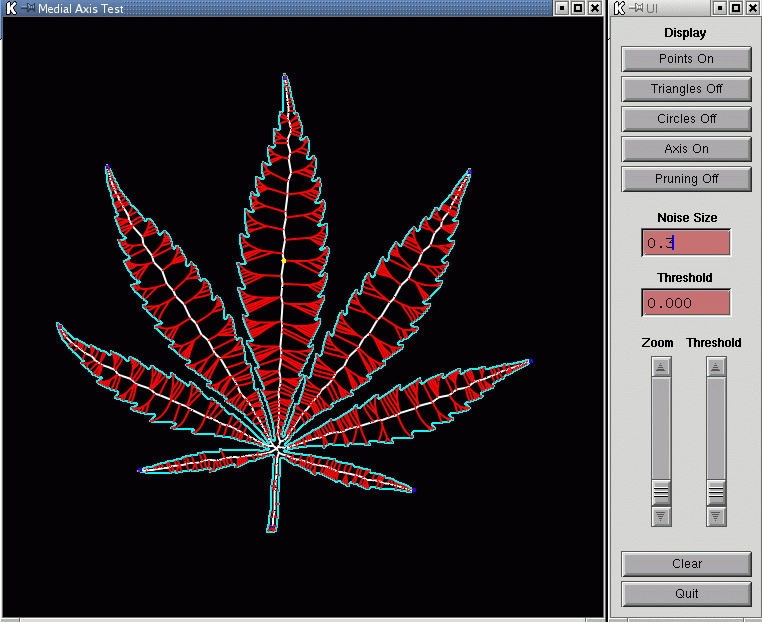This screenshot has height=622, width=762.
Task: Click the Zoom slider handle
Action: (x=661, y=493)
